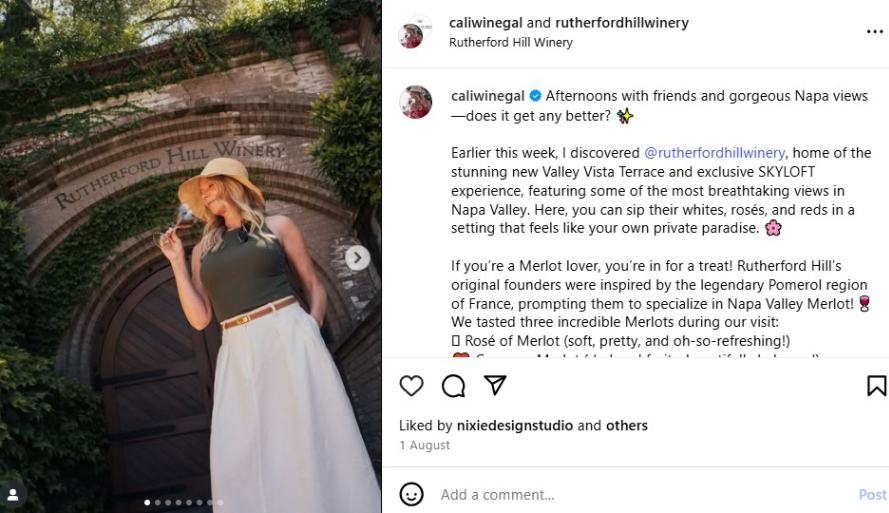
Task: Open rutherfordhillwinery collaborator profile in header
Action: tap(622, 23)
